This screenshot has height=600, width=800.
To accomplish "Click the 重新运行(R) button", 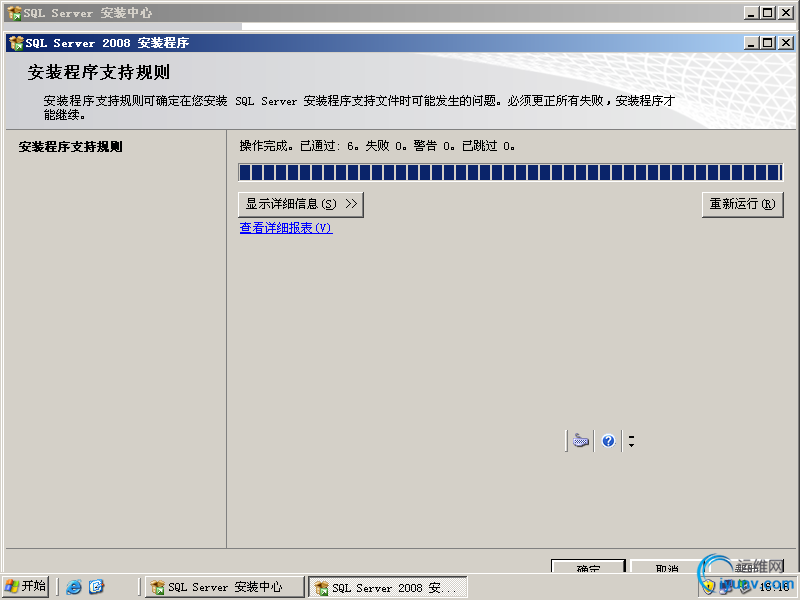I will 742,205.
